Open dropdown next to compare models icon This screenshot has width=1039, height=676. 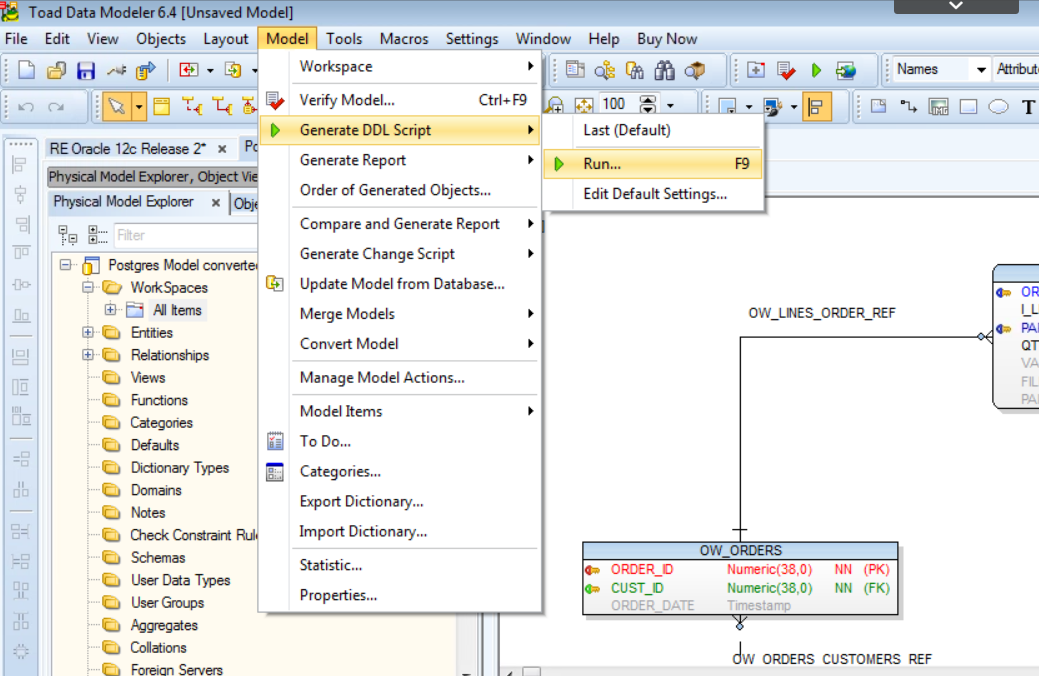210,70
